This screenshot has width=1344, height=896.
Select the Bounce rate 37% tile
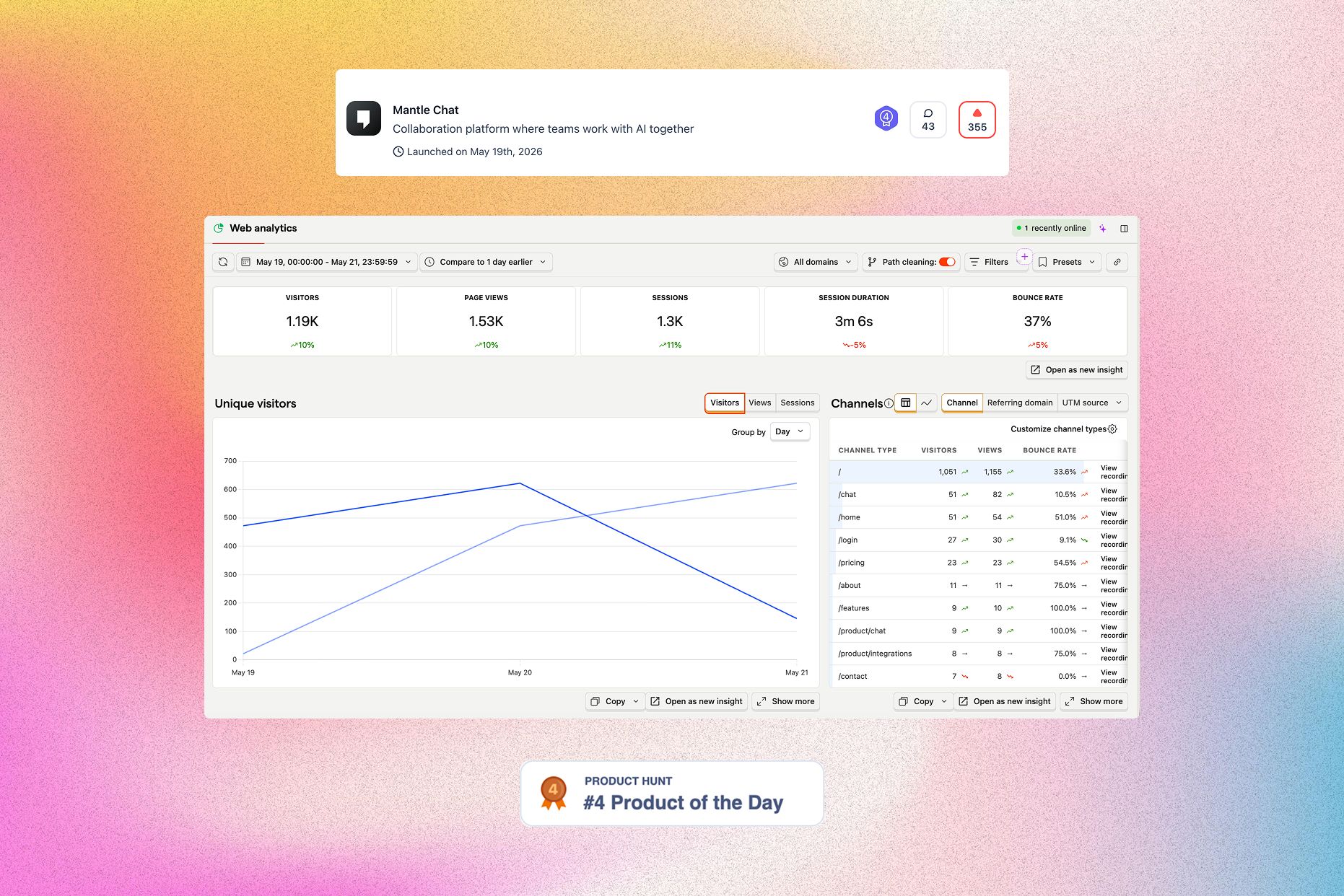click(x=1037, y=321)
